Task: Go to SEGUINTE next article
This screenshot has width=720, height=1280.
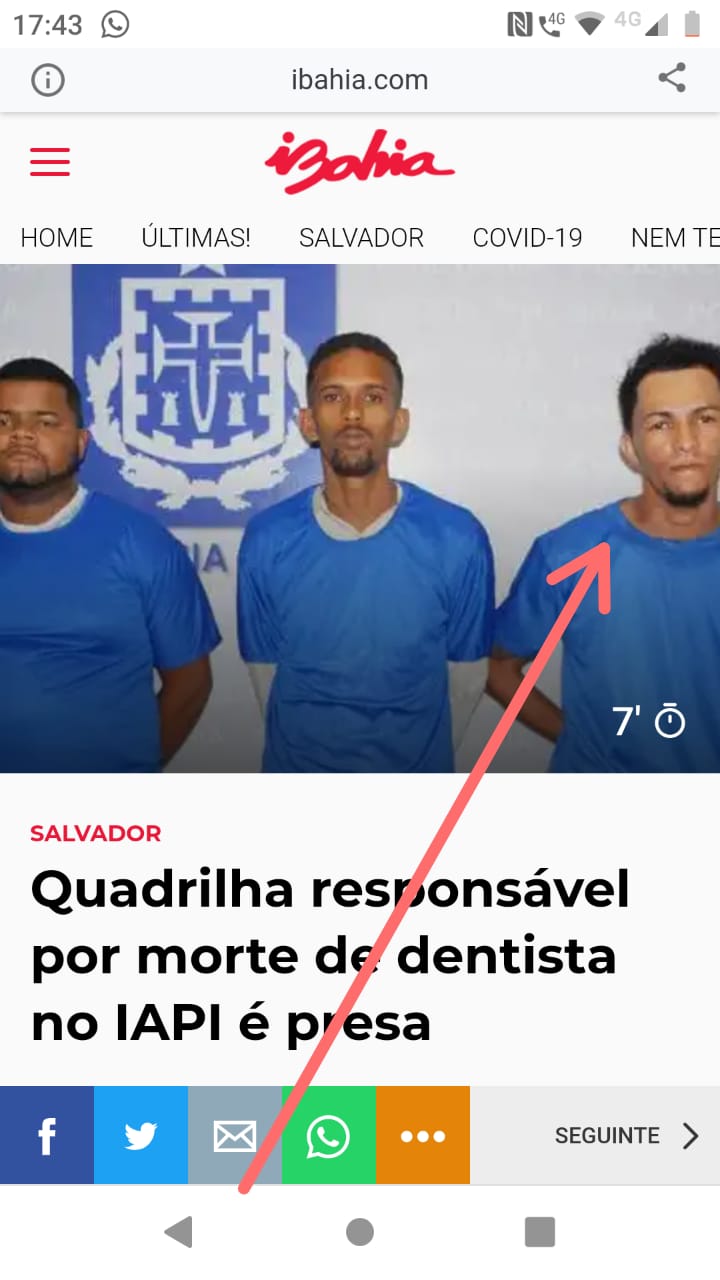Action: [x=627, y=1135]
